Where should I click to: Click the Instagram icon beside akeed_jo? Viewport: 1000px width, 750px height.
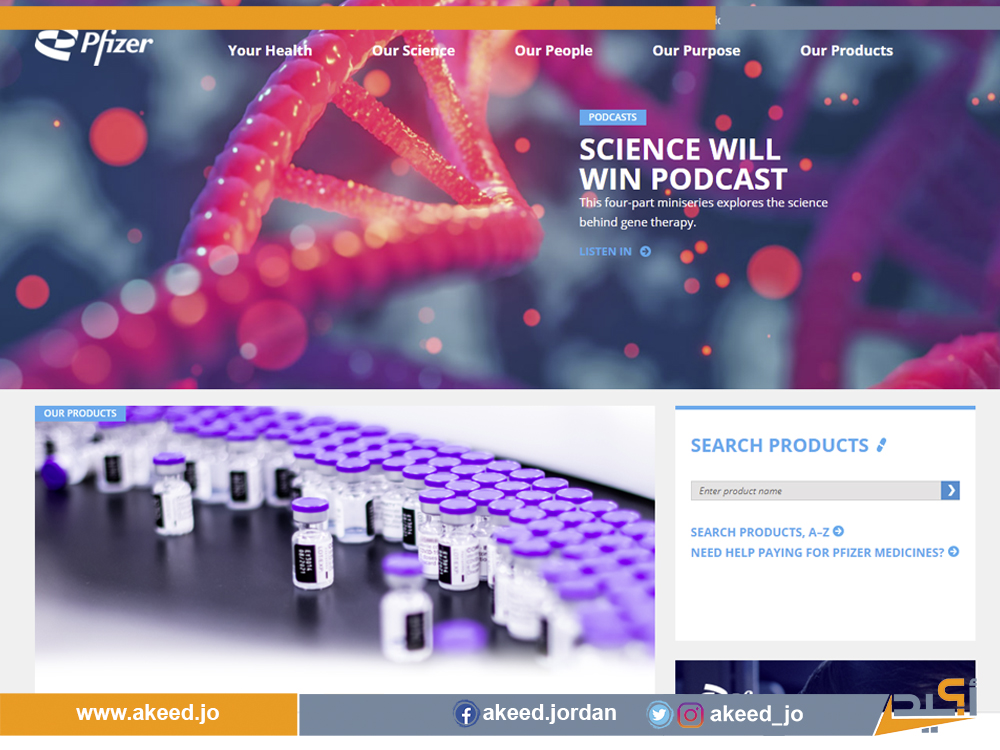(x=690, y=714)
